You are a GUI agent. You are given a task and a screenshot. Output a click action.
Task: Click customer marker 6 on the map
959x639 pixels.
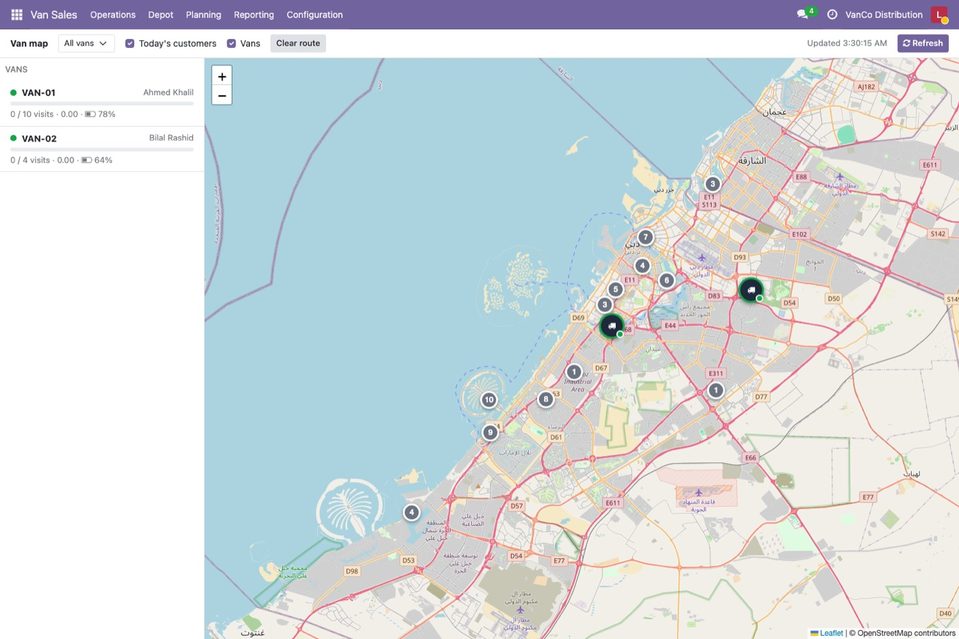point(667,280)
